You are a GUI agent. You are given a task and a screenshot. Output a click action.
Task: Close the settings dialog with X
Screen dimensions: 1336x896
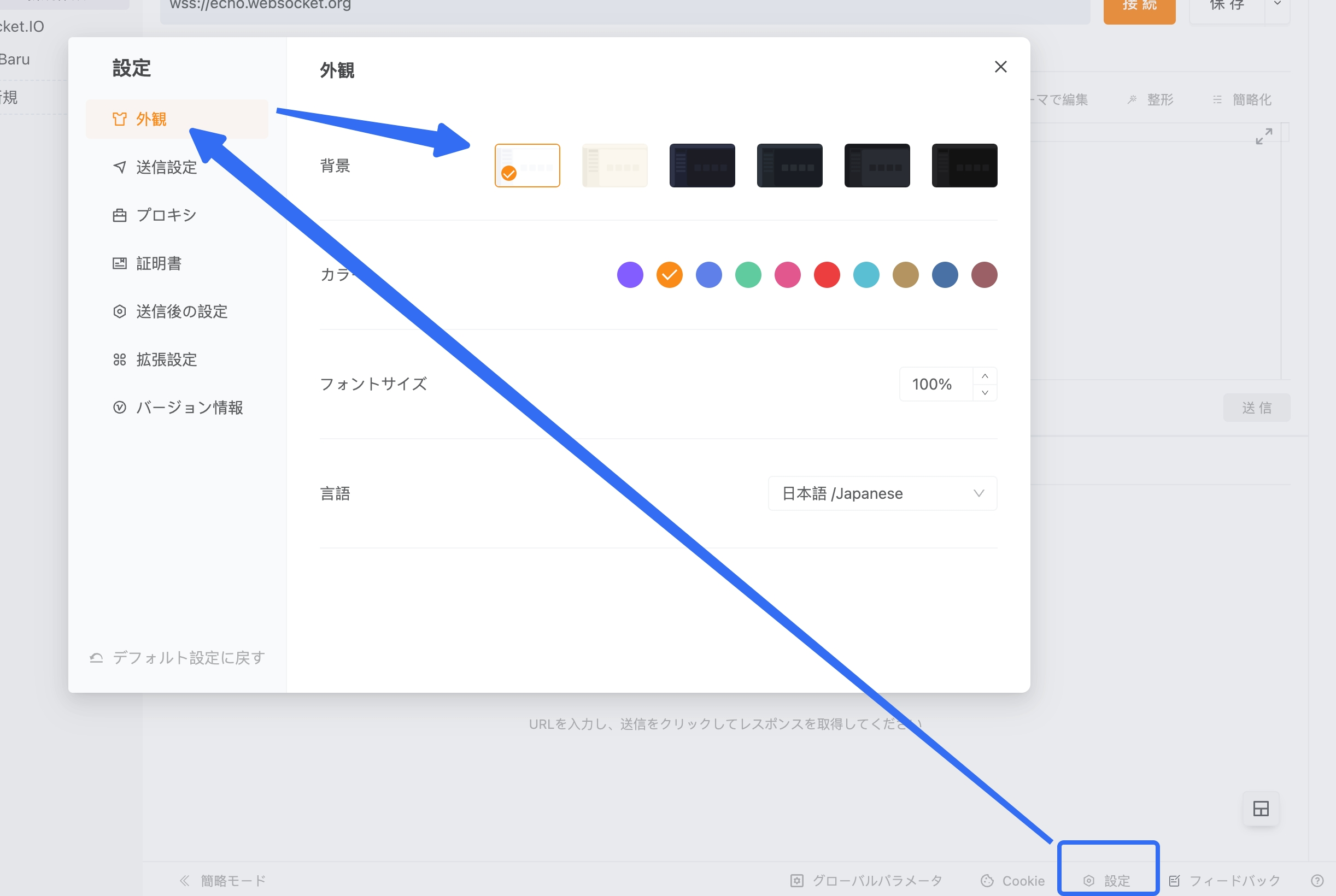pos(1000,67)
